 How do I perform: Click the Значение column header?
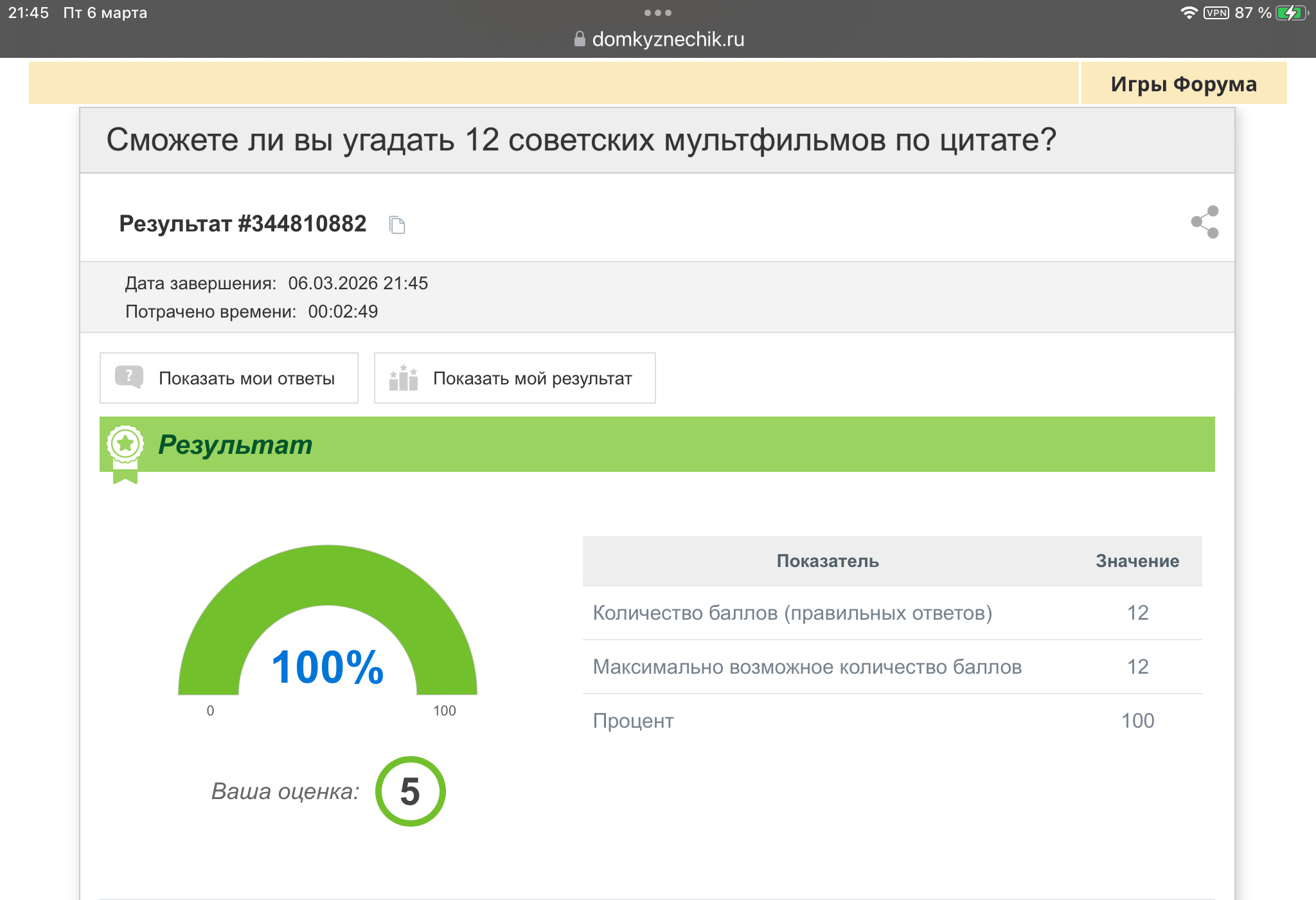[x=1137, y=561]
